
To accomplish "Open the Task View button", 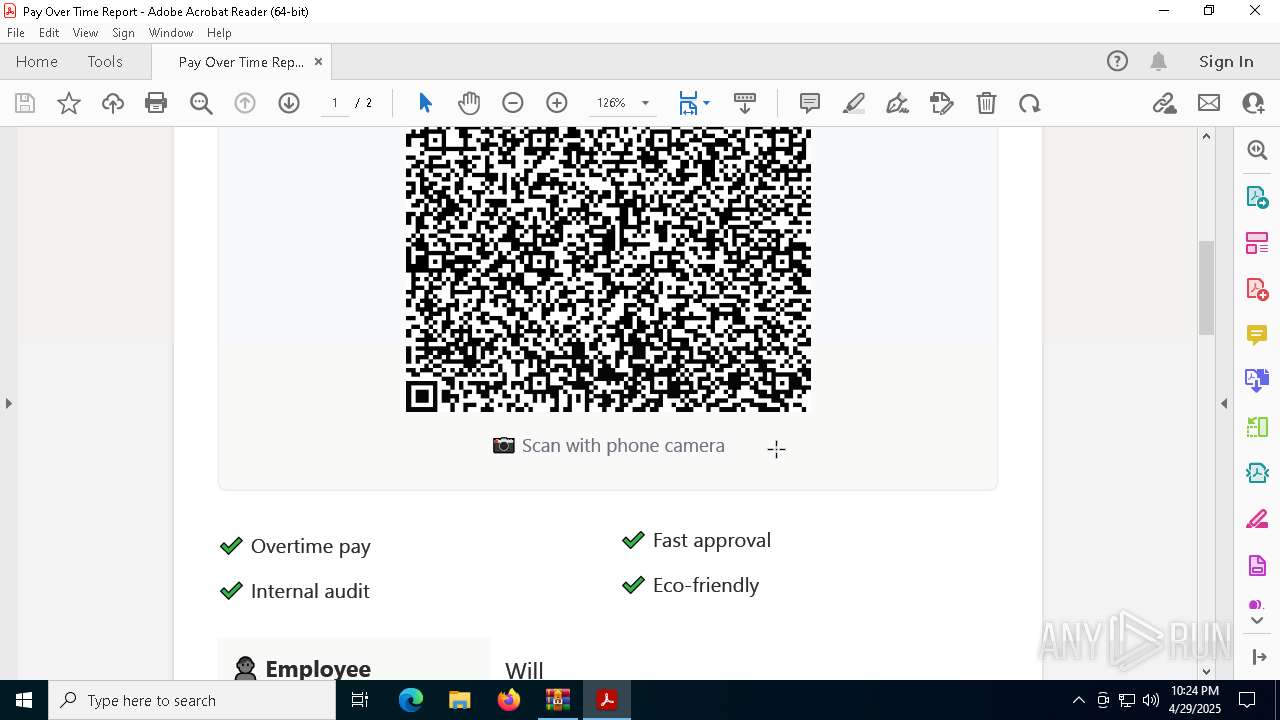I will [360, 700].
